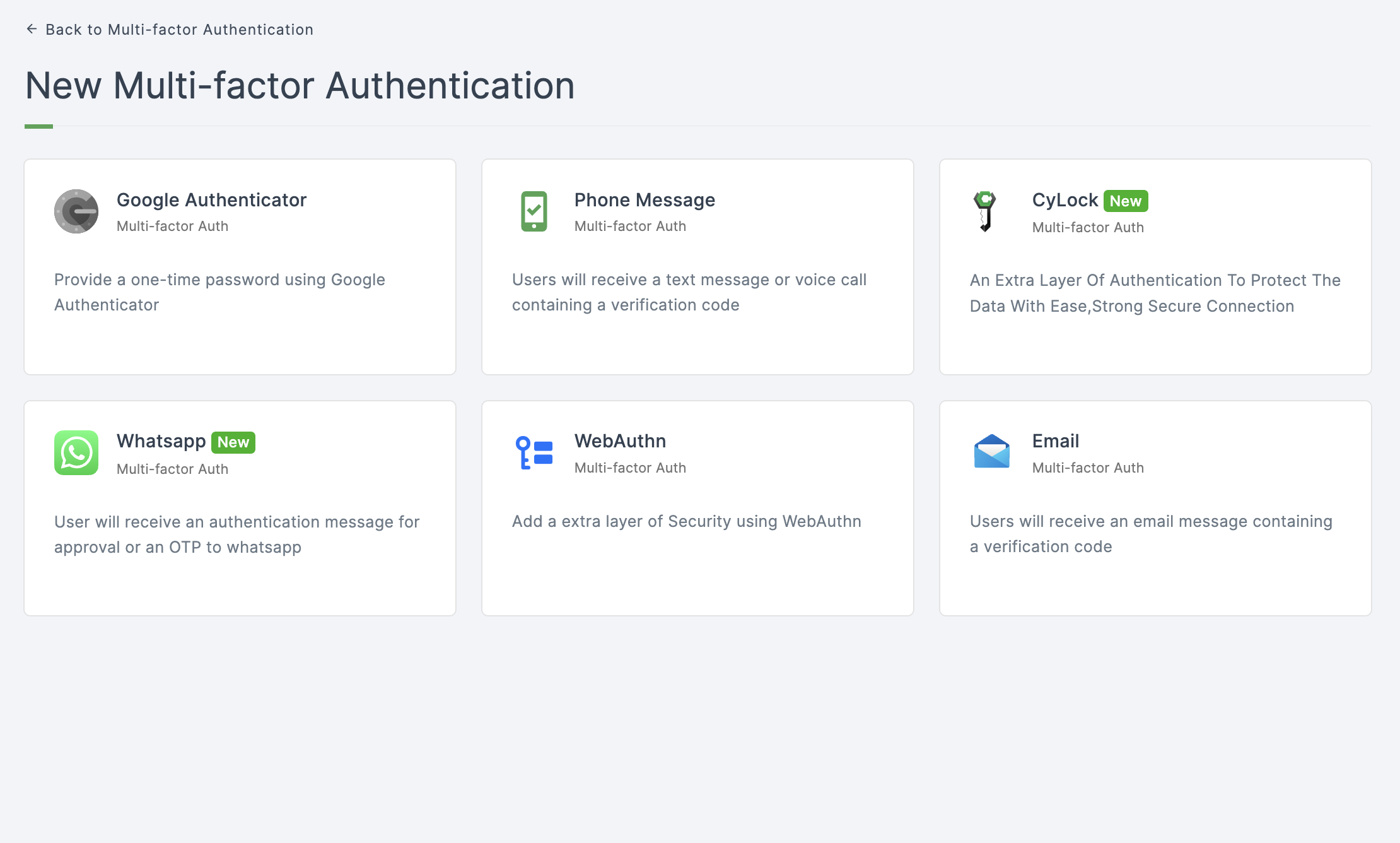
Task: Click 'Add a extra layer of Security' description
Action: click(687, 521)
